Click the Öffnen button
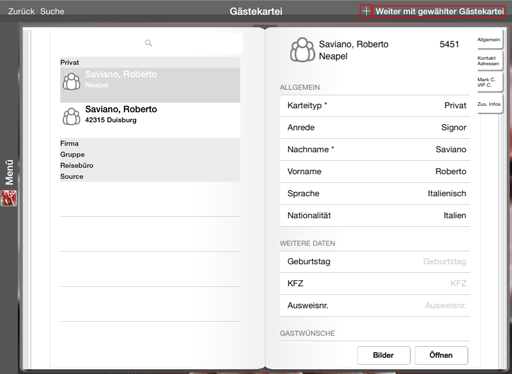Viewport: 512px width, 374px height. point(441,355)
